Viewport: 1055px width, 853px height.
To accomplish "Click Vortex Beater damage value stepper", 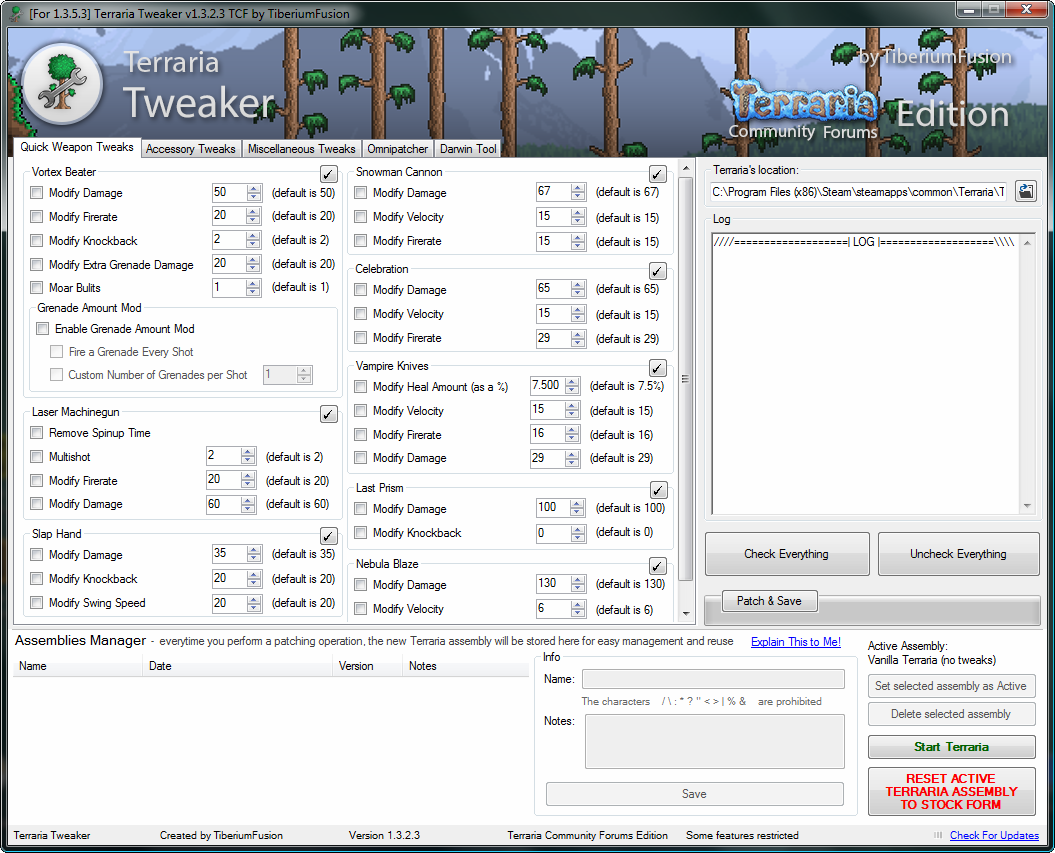I will click(254, 192).
